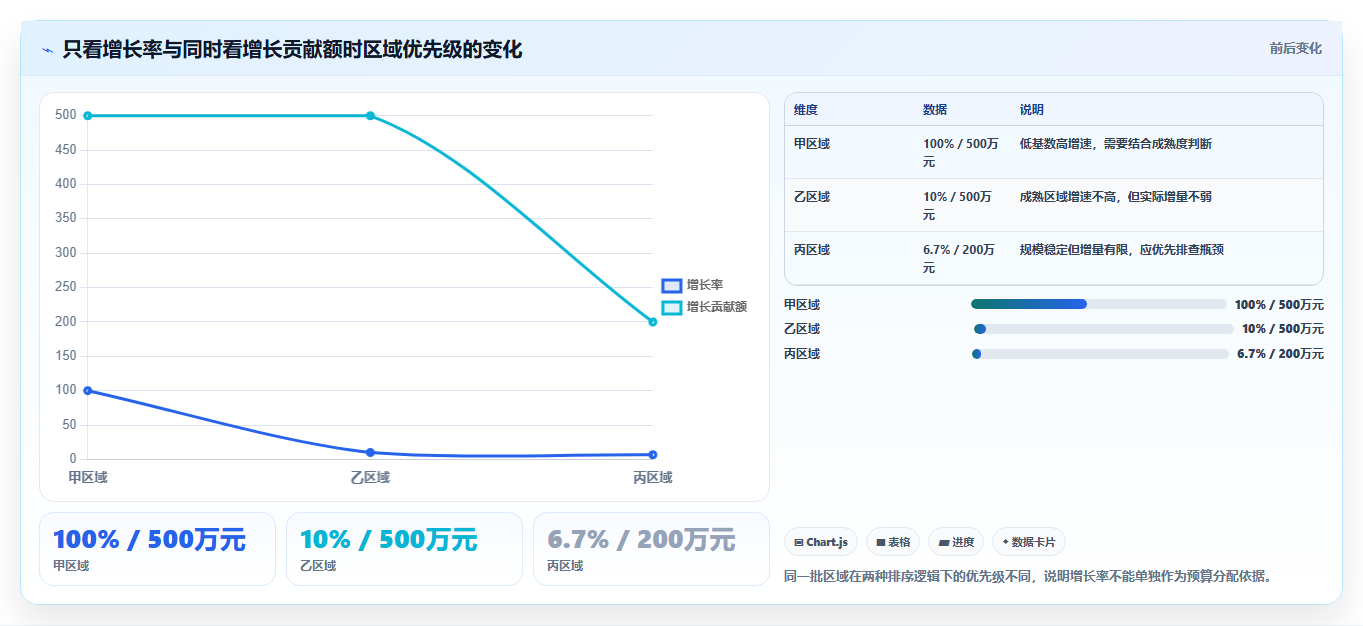Click the lightning icon beside the title
Image resolution: width=1363 pixels, height=626 pixels.
(x=47, y=50)
